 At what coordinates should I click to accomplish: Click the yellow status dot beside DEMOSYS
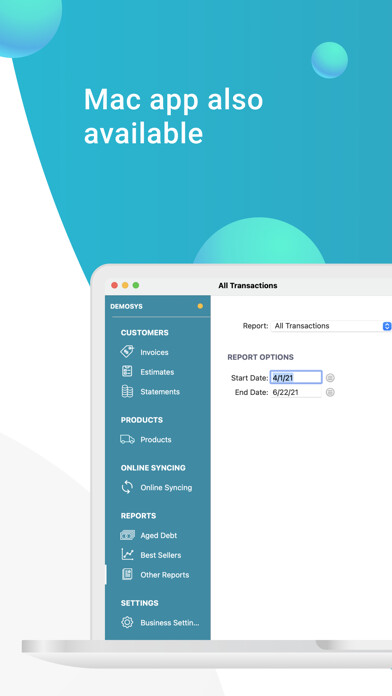(200, 306)
